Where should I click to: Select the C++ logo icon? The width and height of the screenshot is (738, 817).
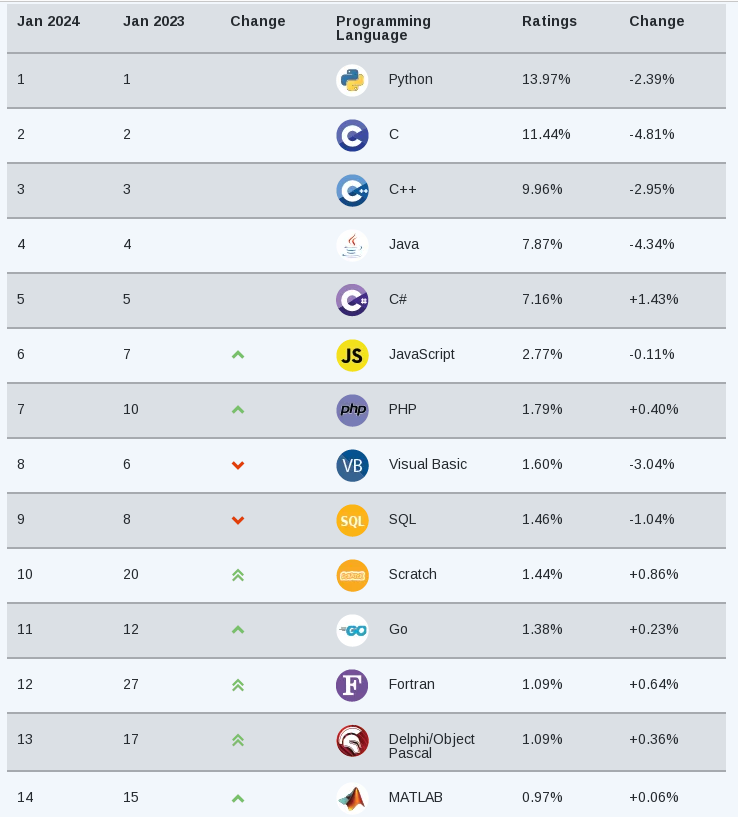352,190
